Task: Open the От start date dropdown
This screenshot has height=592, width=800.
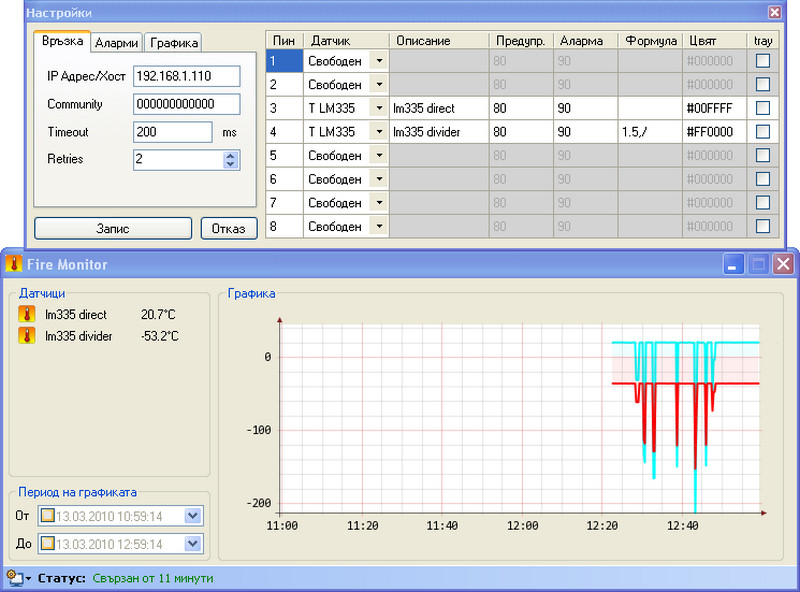Action: coord(193,516)
